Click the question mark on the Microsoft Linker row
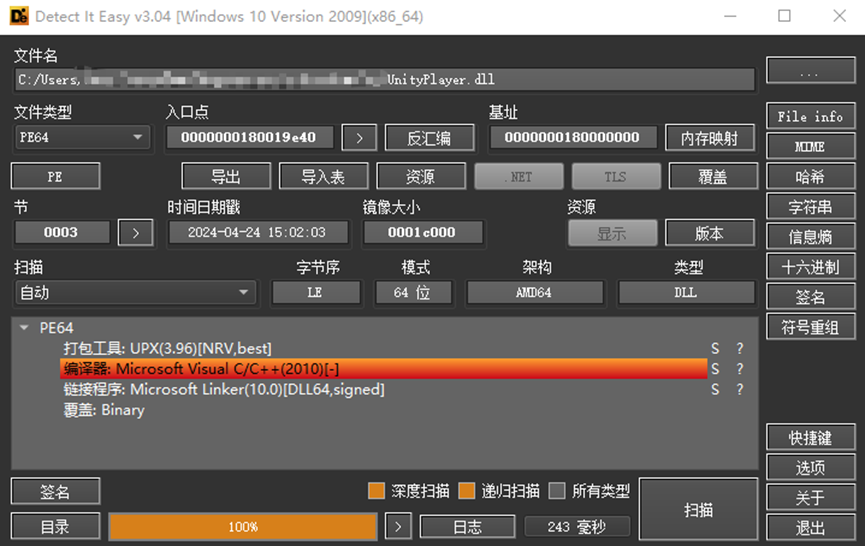865x546 pixels. point(740,389)
